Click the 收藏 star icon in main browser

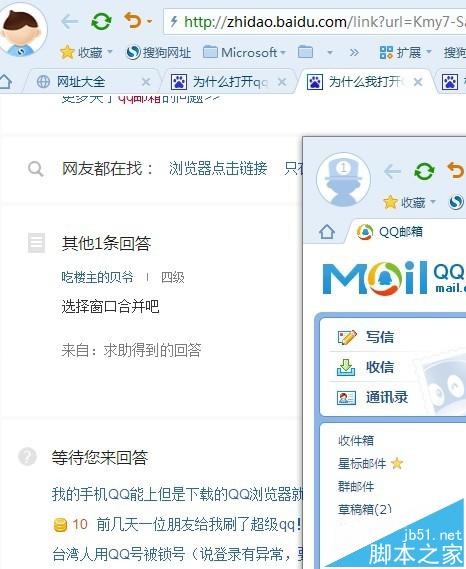(68, 53)
